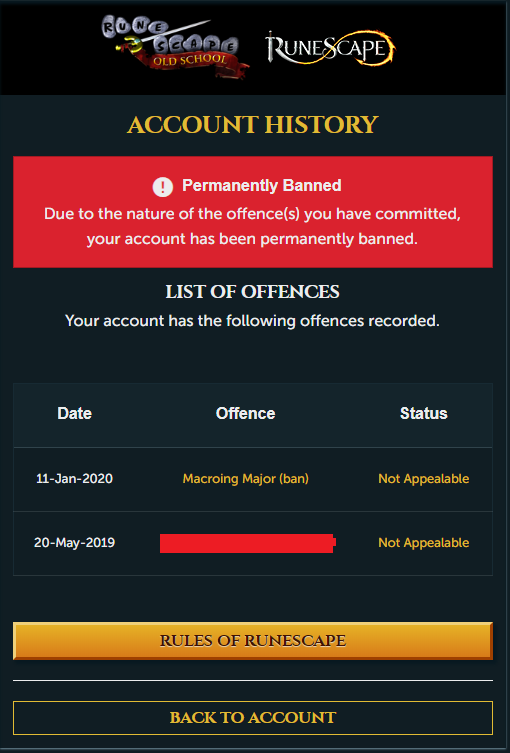Viewport: 510px width, 753px height.
Task: Select the 11-Jan-2020 date cell
Action: pos(74,479)
